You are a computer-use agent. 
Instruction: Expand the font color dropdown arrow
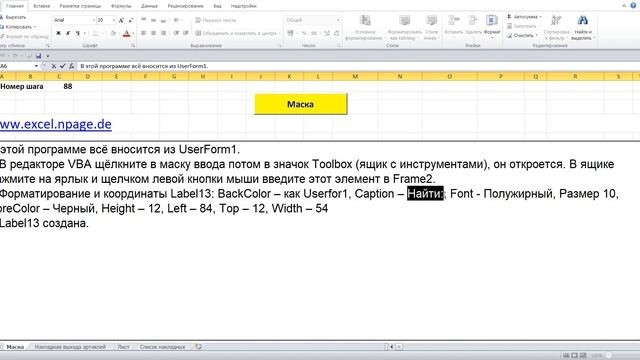[133, 33]
